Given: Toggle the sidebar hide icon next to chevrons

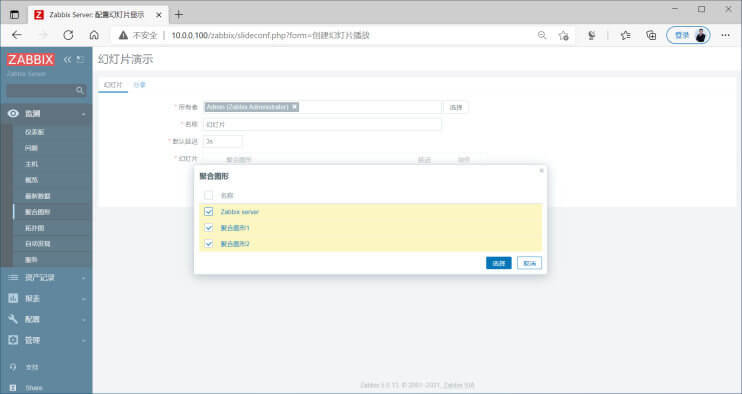Looking at the screenshot, I should click(x=80, y=60).
